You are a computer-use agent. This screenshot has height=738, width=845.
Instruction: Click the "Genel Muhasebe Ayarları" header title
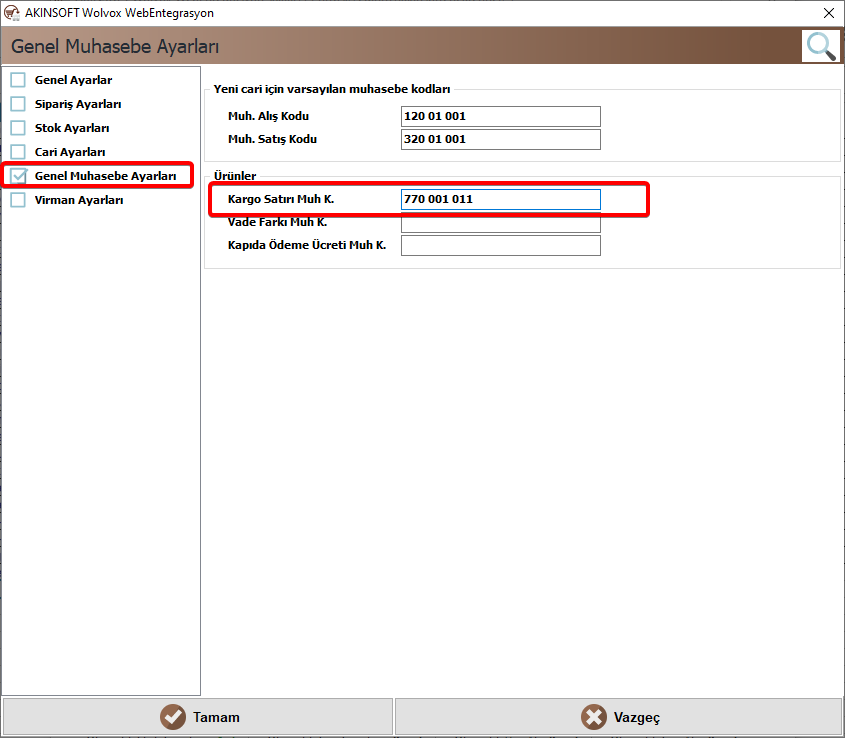[x=115, y=46]
